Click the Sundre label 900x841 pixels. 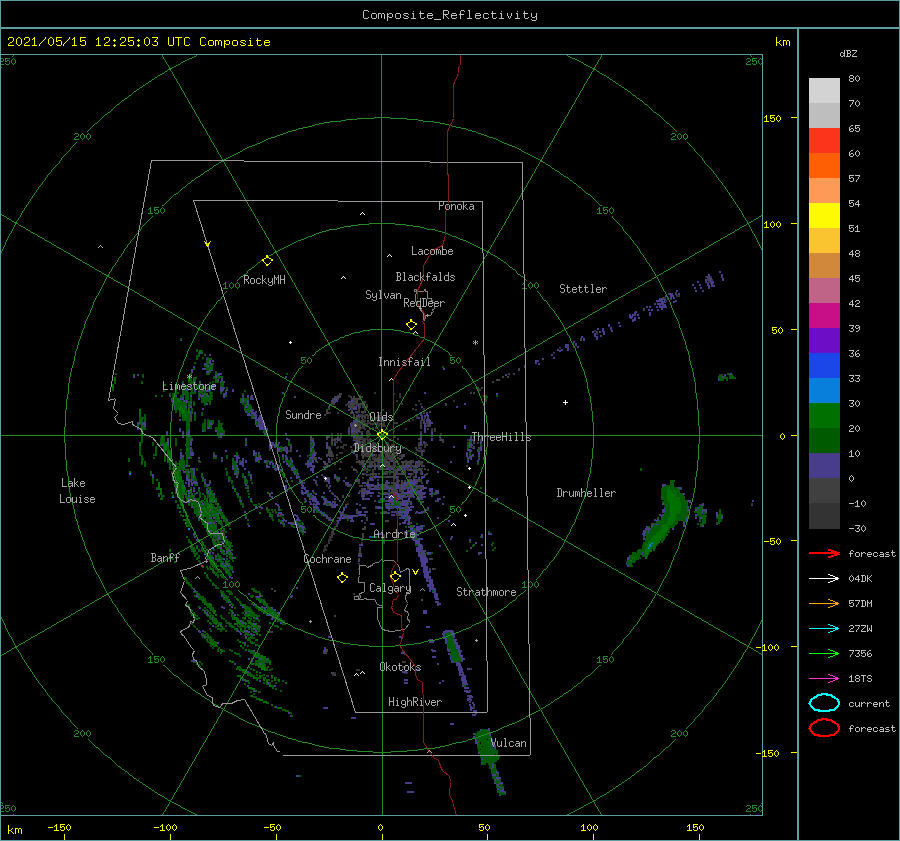pyautogui.click(x=303, y=414)
